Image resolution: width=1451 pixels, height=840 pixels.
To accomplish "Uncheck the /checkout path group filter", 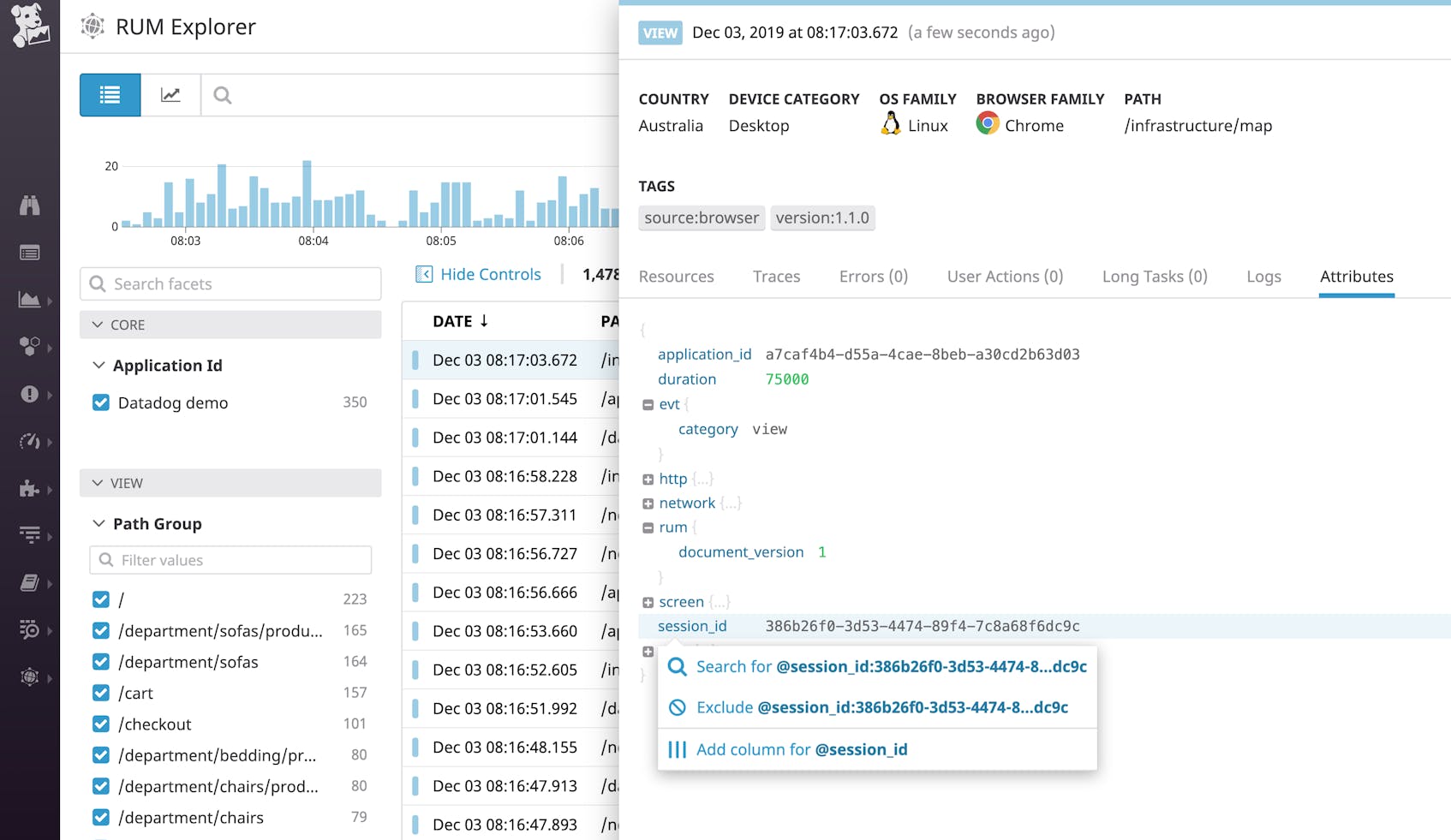I will pos(101,724).
